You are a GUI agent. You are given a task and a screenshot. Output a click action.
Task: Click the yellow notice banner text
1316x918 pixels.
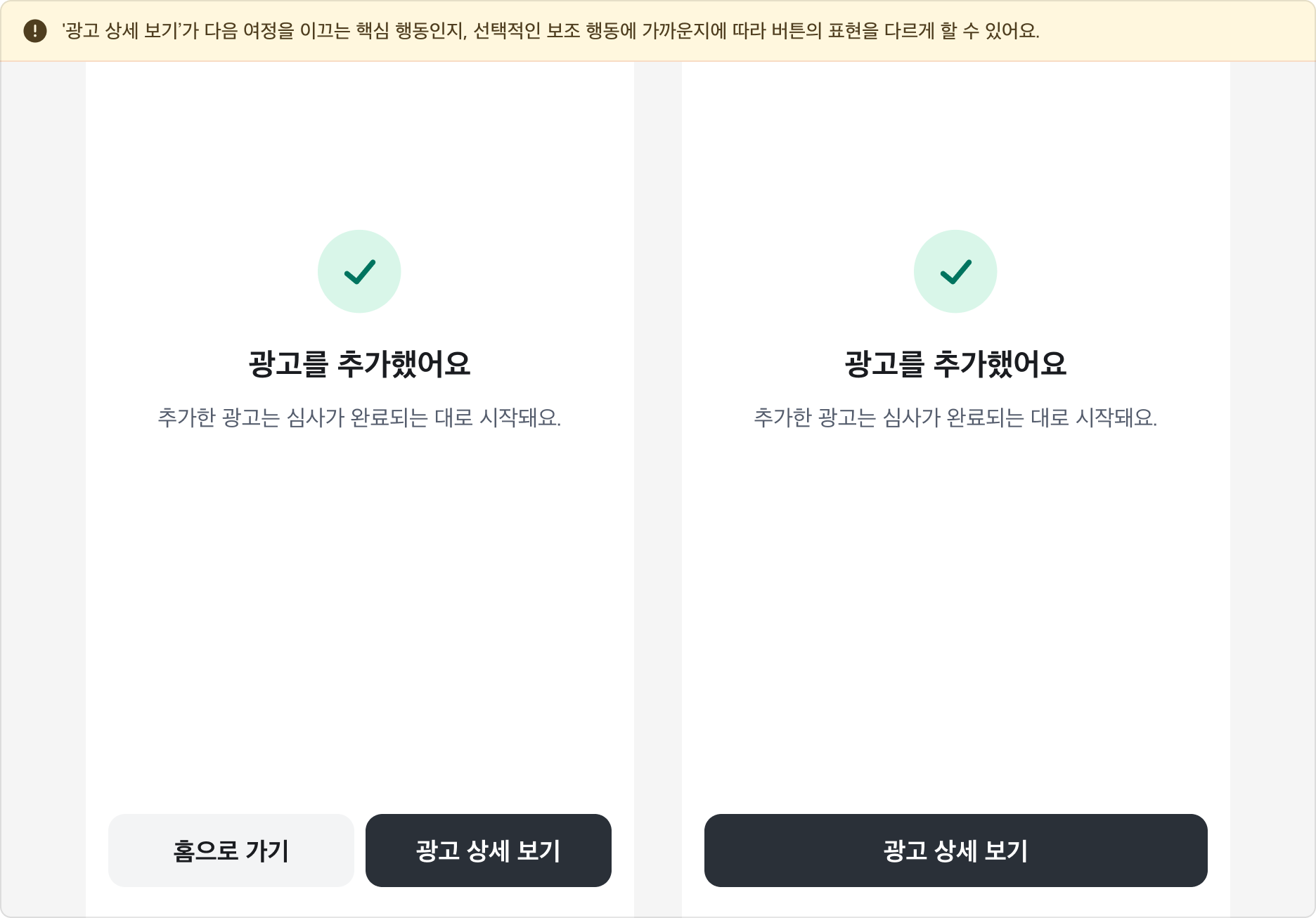pyautogui.click(x=550, y=30)
